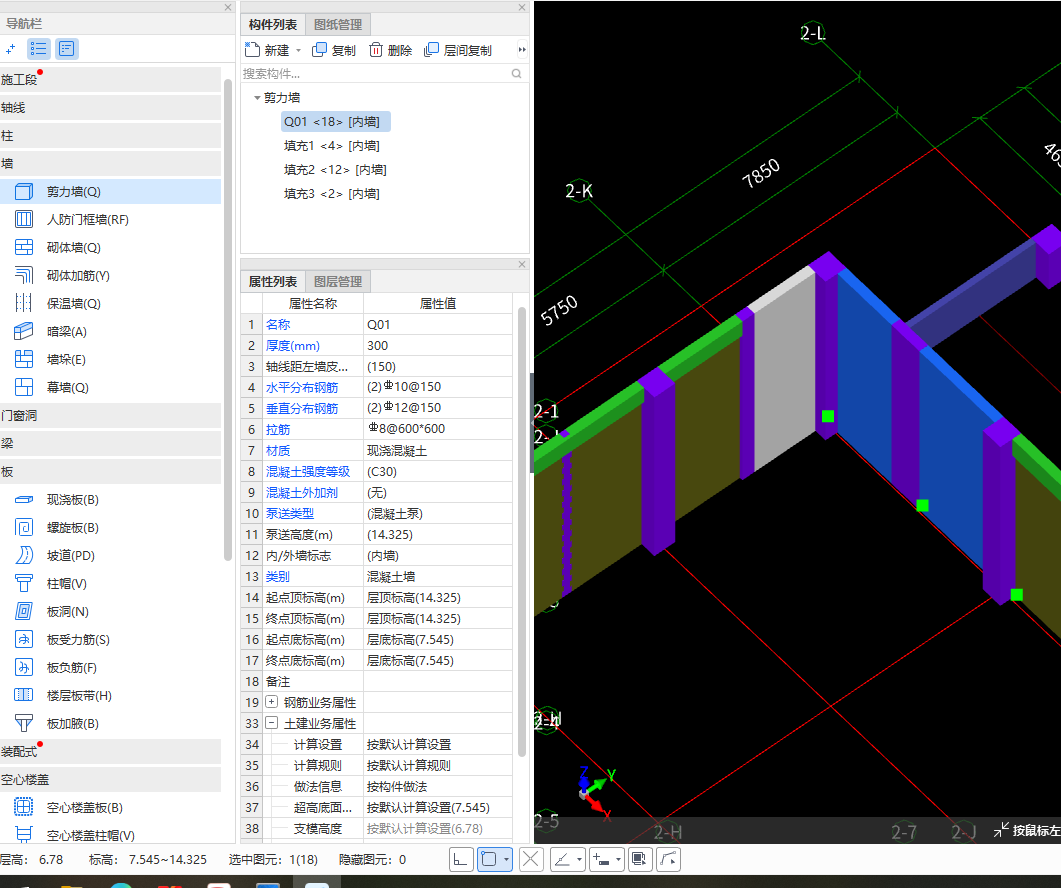Expand the 门窗洞 category in navigation bar

tap(110, 416)
